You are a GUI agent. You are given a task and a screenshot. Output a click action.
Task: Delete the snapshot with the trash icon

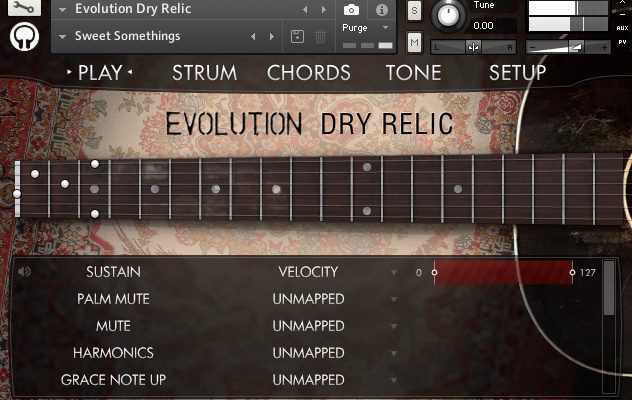tap(320, 37)
